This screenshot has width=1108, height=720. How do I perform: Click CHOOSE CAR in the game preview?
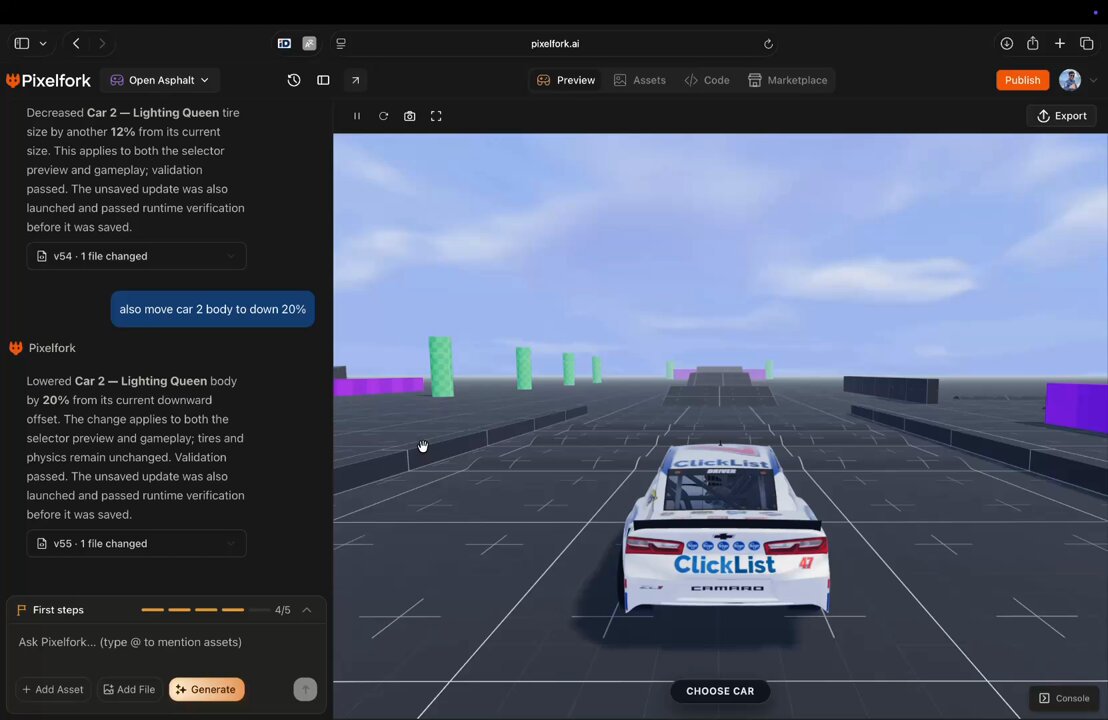[x=720, y=691]
